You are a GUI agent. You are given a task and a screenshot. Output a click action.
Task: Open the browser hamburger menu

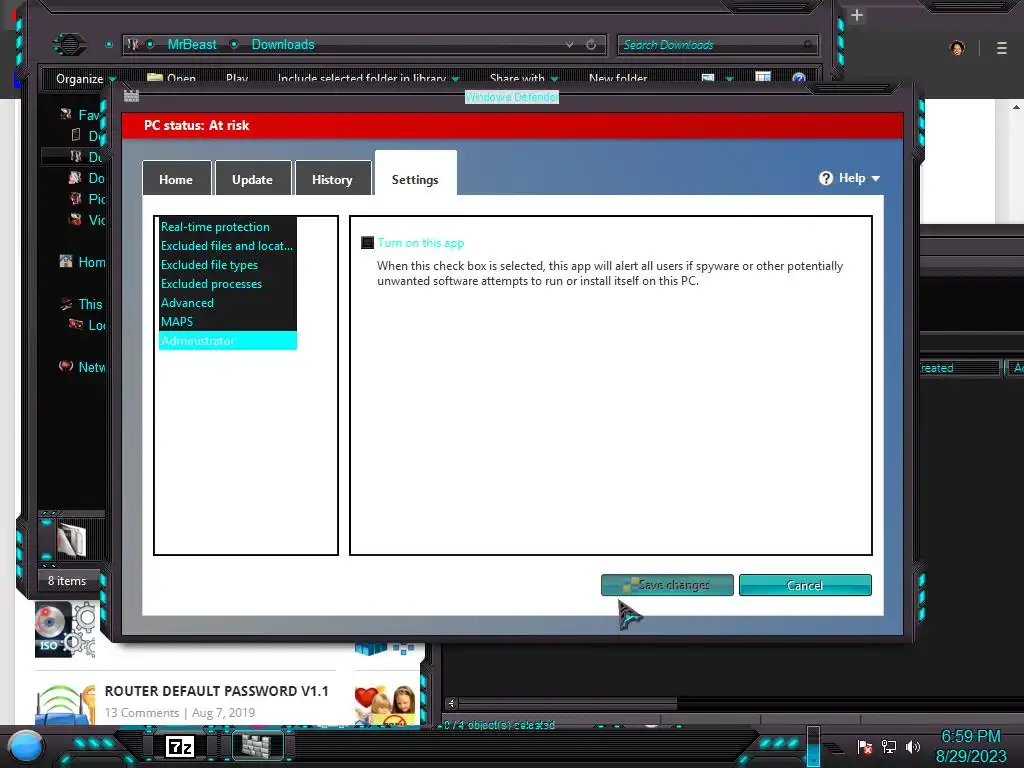pos(1002,48)
